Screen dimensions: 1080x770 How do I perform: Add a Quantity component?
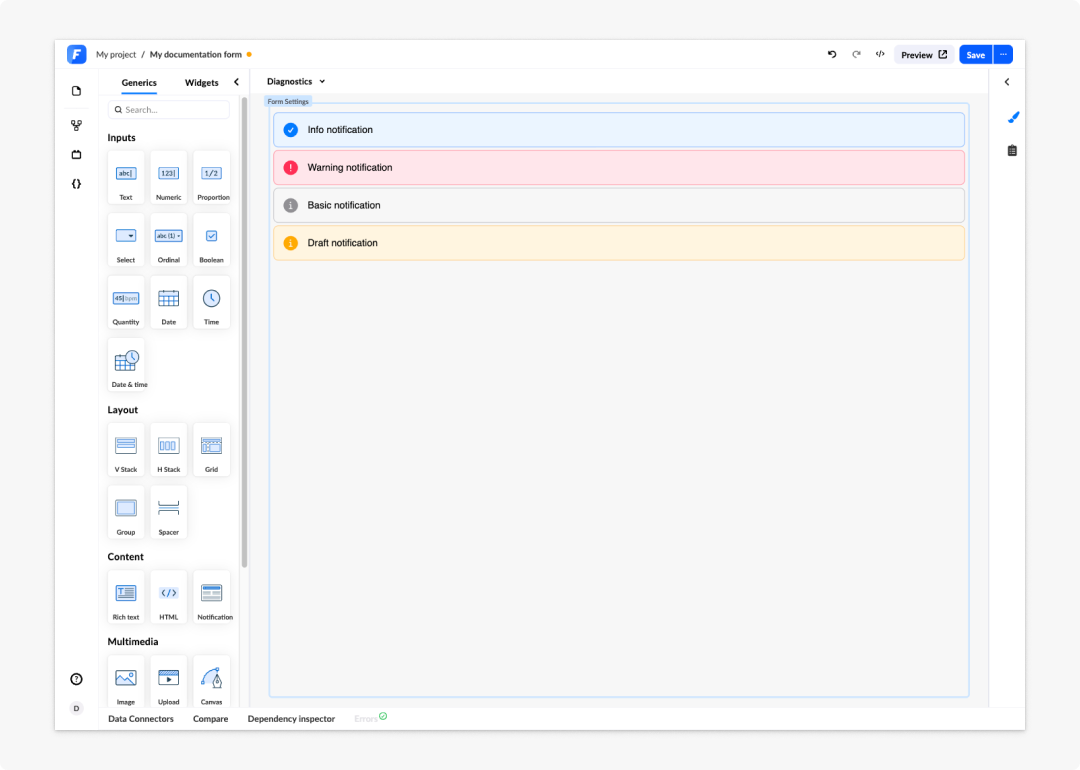click(126, 302)
